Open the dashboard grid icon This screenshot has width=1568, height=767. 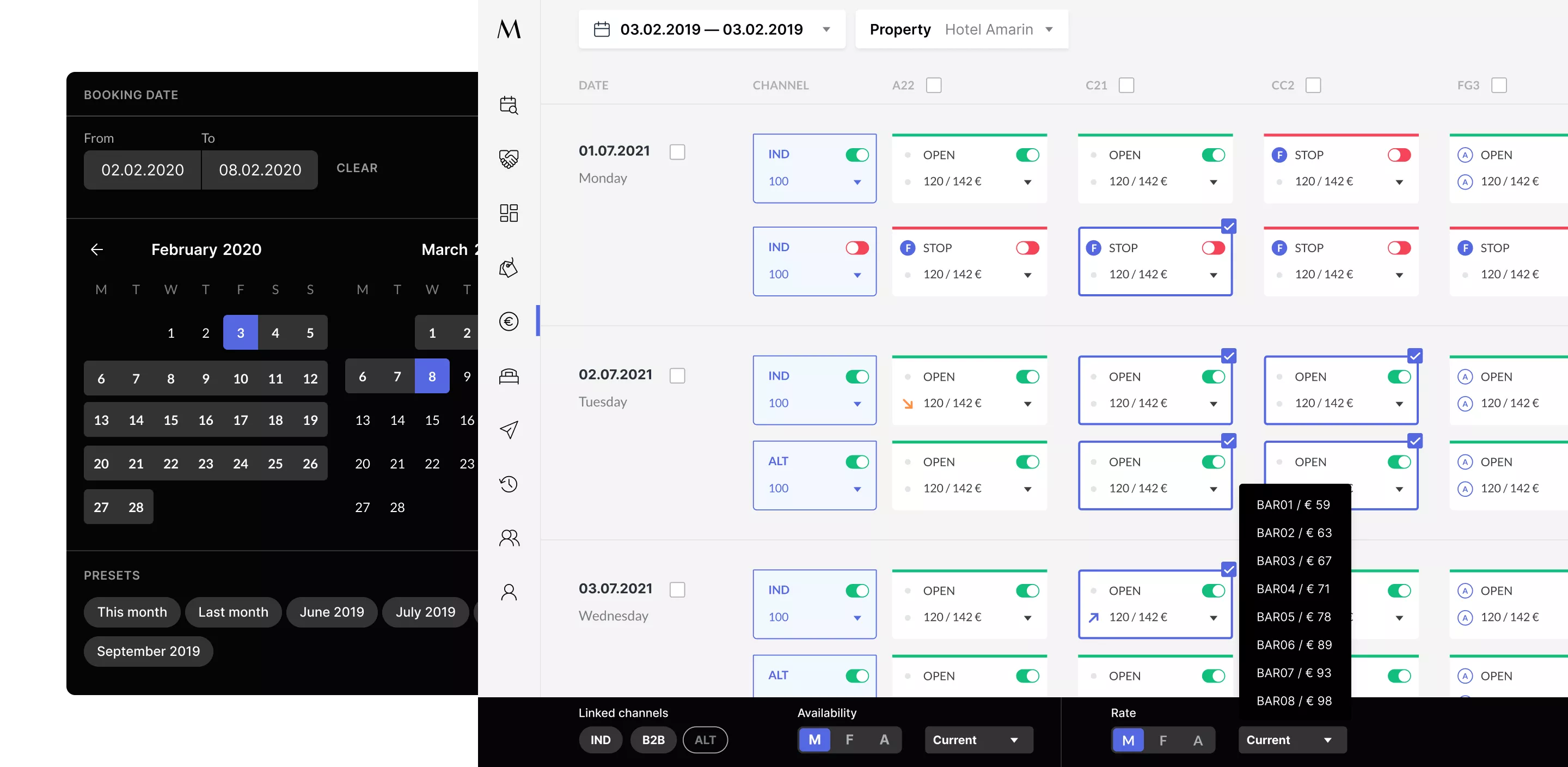(509, 212)
